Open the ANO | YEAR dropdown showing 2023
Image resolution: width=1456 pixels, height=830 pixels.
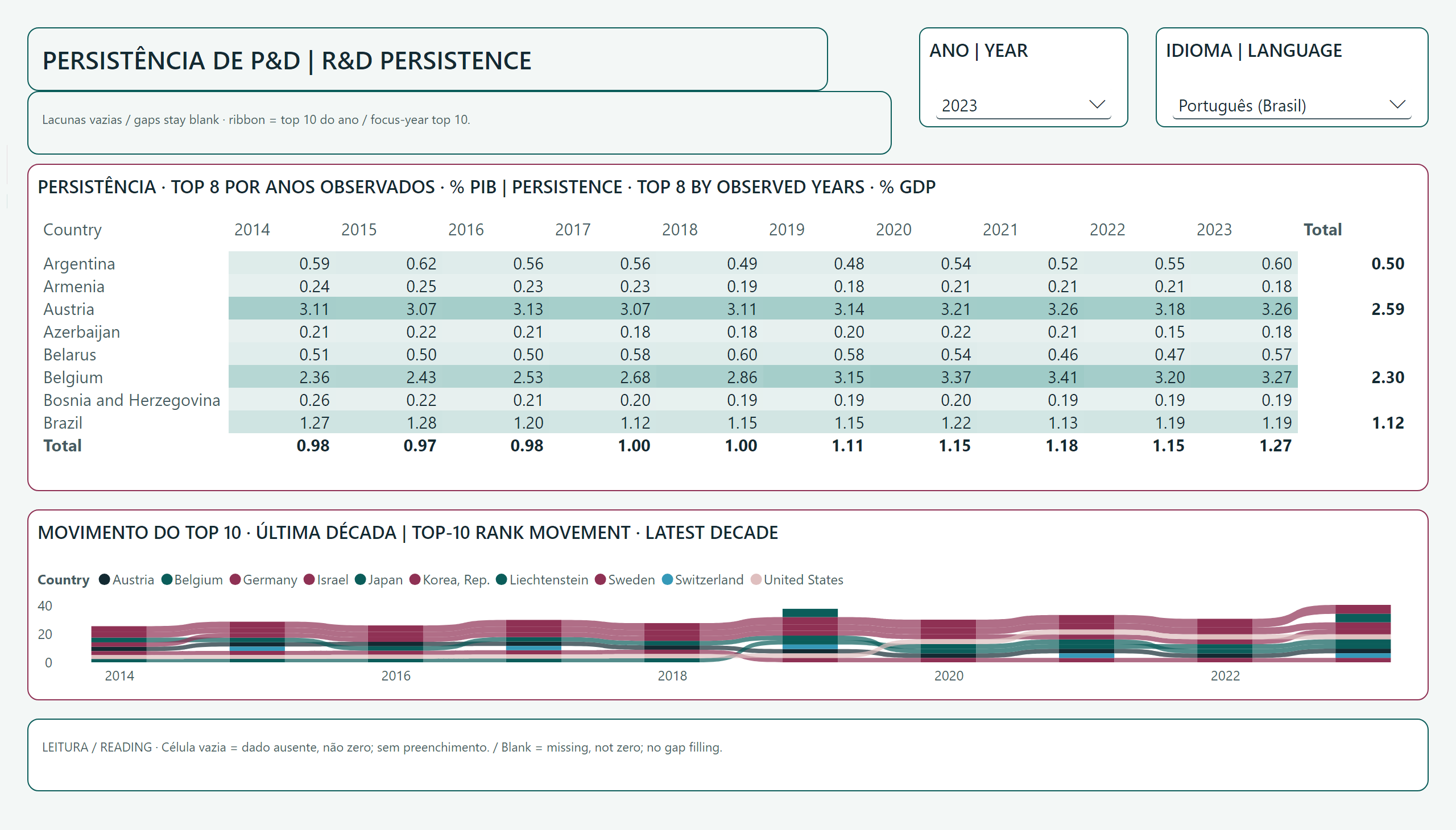pos(1023,106)
